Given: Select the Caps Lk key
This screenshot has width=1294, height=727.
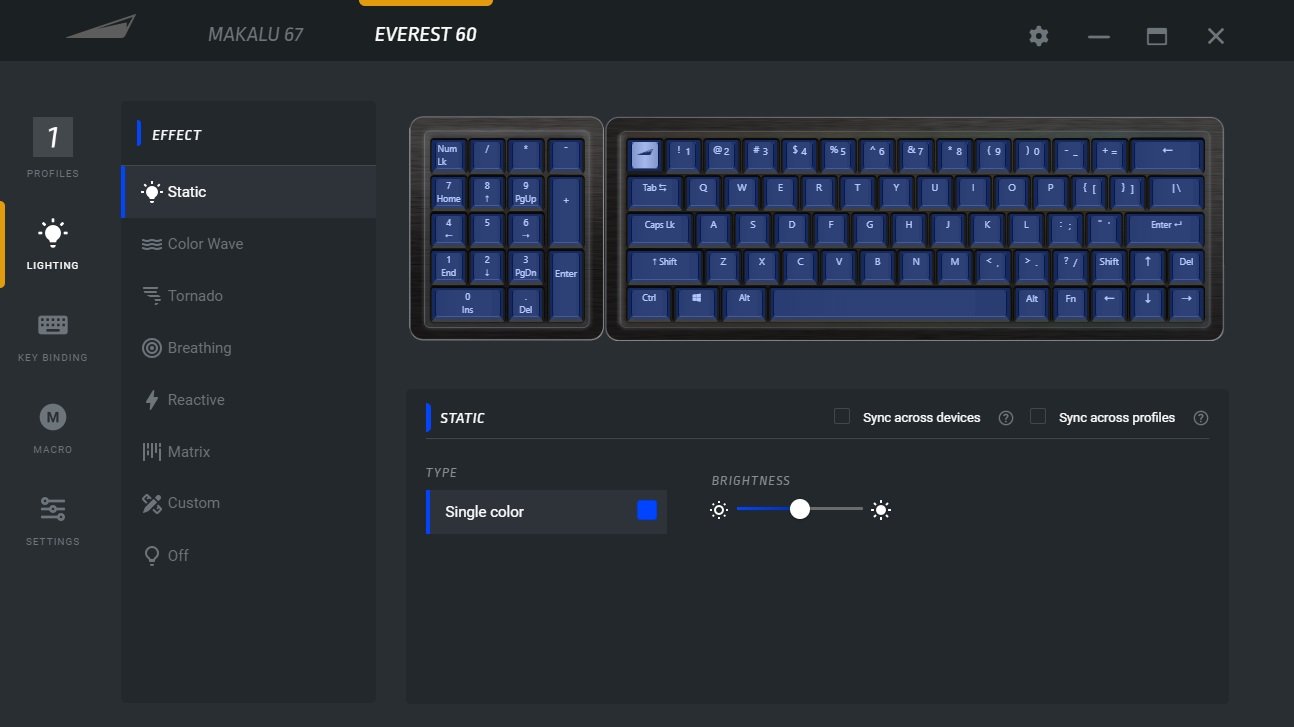Looking at the screenshot, I should [659, 227].
